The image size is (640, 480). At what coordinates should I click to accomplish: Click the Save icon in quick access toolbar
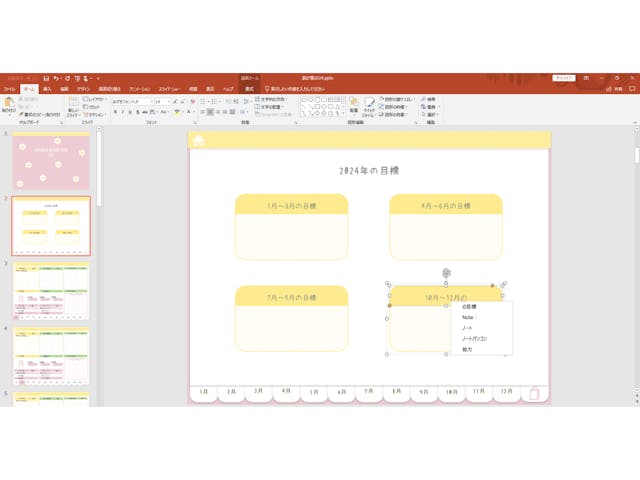pos(46,78)
